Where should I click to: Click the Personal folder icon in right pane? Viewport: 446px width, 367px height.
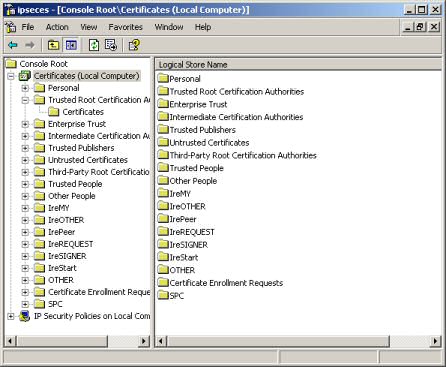point(163,79)
